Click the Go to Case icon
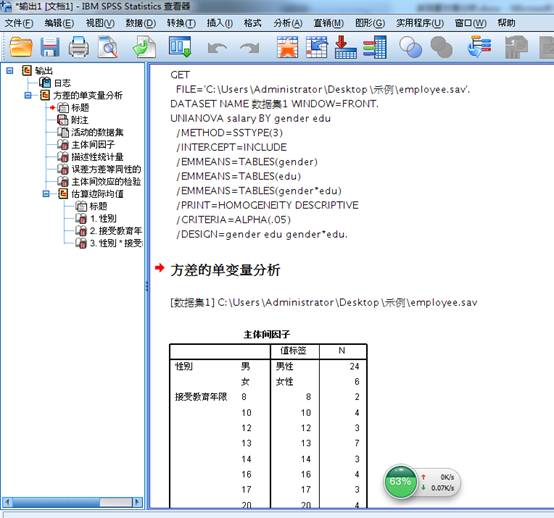554x518 pixels. pos(317,47)
